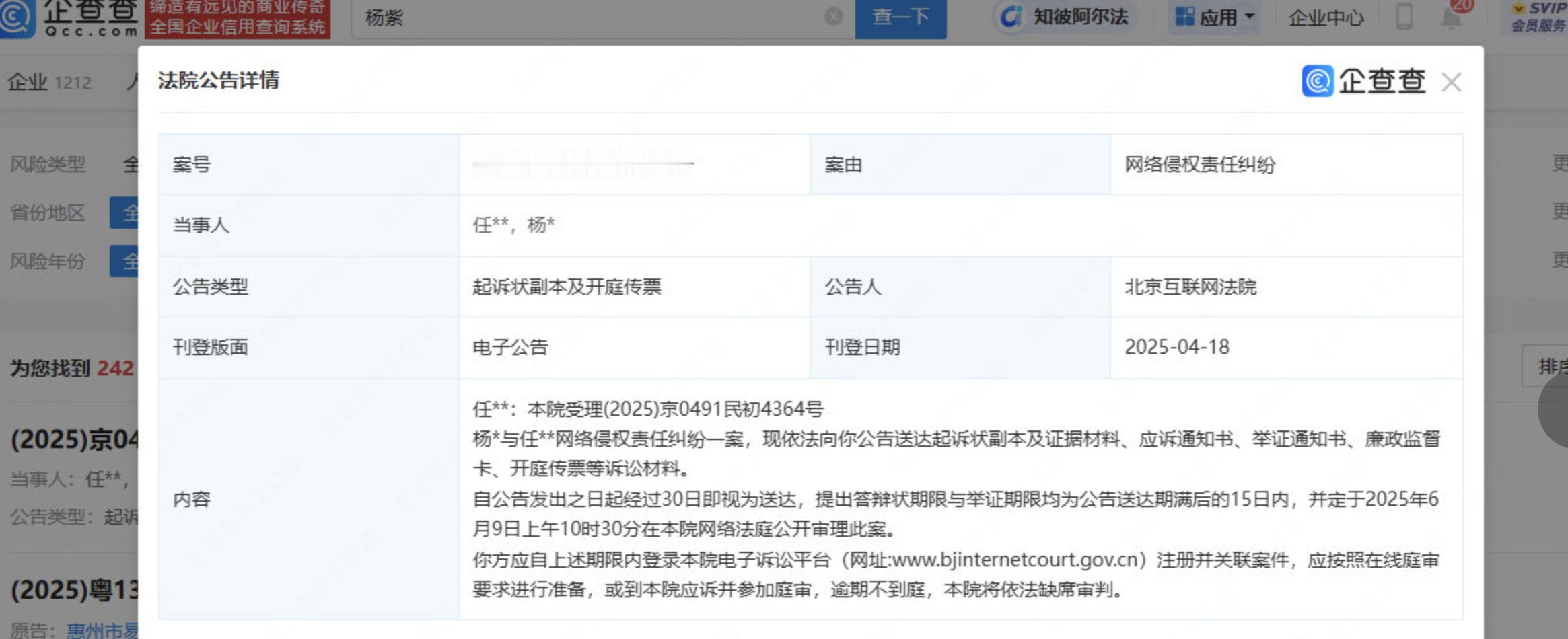
Task: Select the 法院公告详情 dialog title
Action: pos(219,81)
